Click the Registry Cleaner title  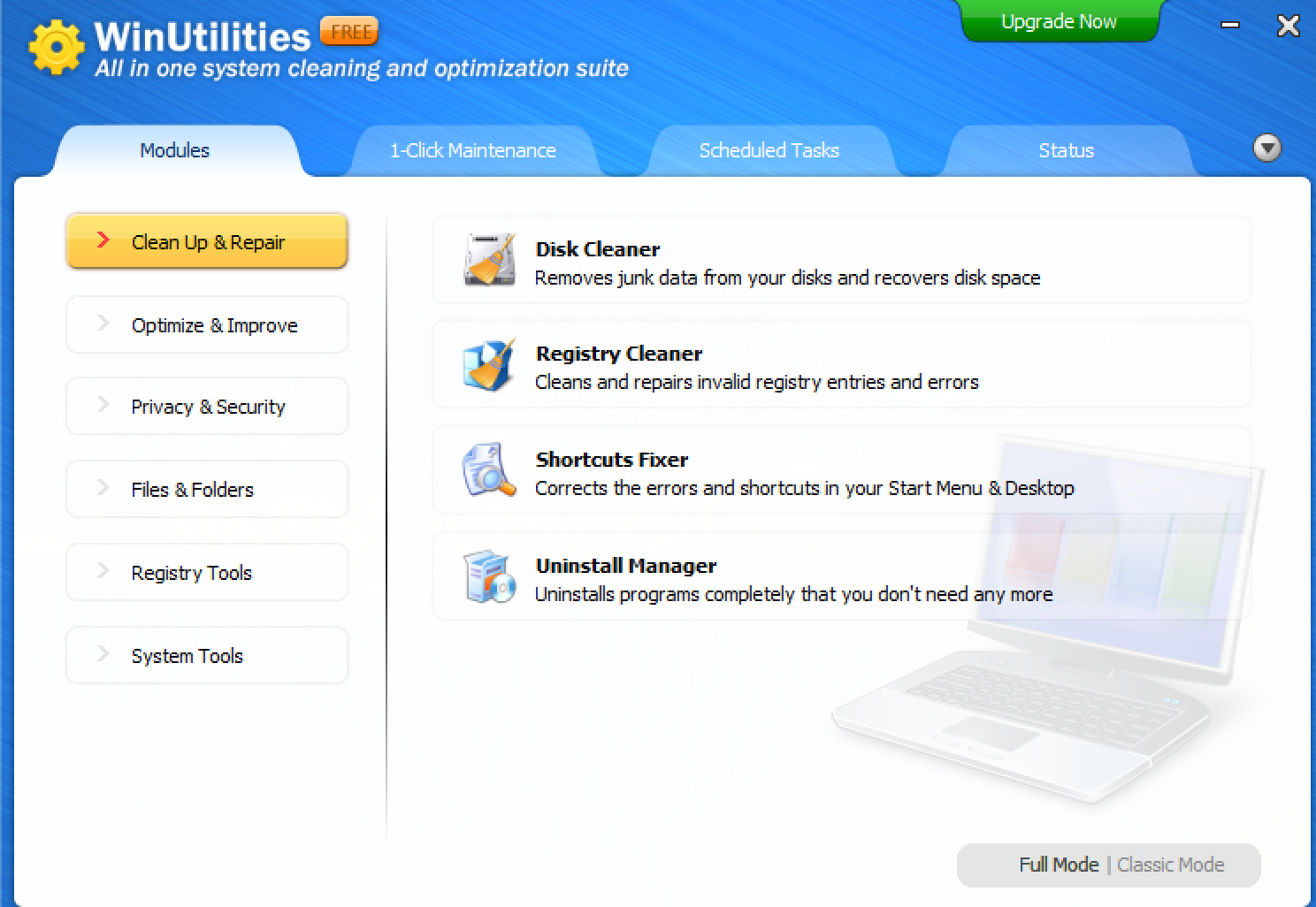click(619, 354)
